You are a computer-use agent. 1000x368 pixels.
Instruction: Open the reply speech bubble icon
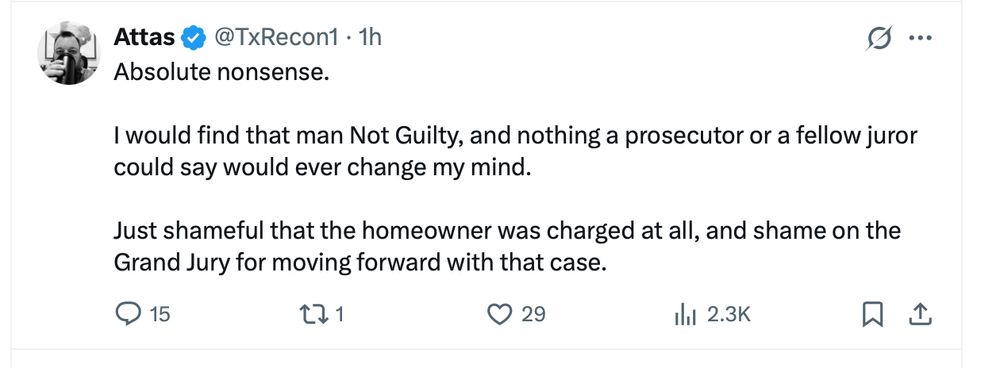(x=129, y=314)
